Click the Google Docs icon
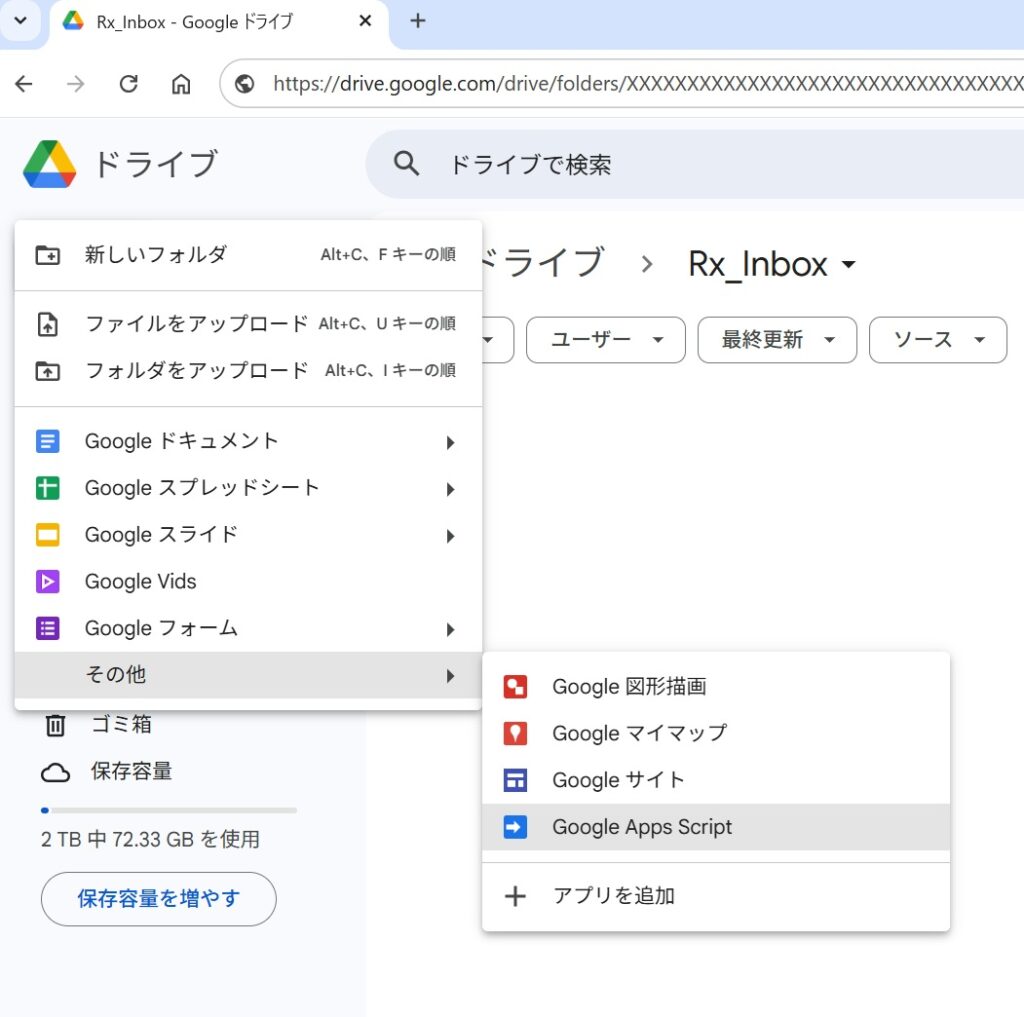This screenshot has height=1017, width=1024. pos(47,441)
